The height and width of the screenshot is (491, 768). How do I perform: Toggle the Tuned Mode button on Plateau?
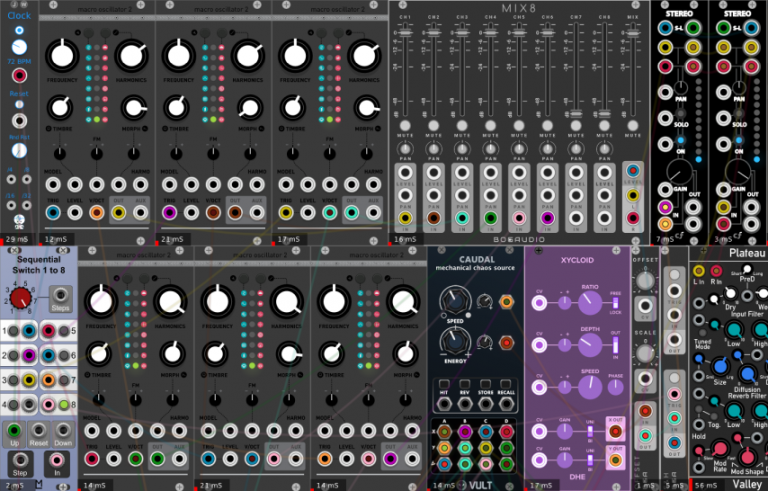(x=703, y=333)
